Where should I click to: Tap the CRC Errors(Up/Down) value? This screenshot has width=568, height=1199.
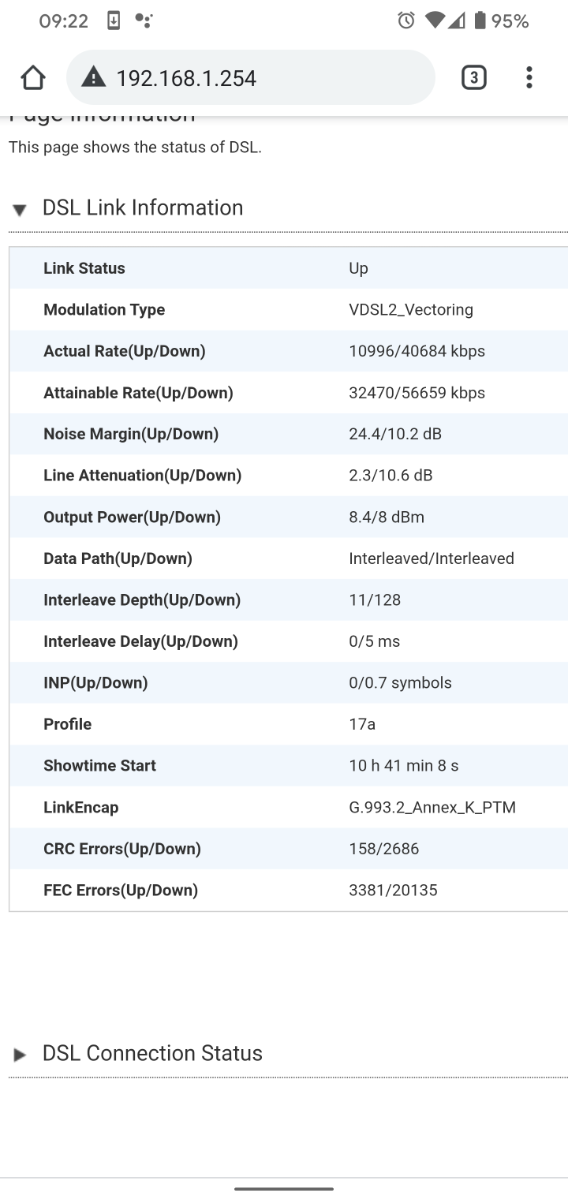tap(384, 849)
